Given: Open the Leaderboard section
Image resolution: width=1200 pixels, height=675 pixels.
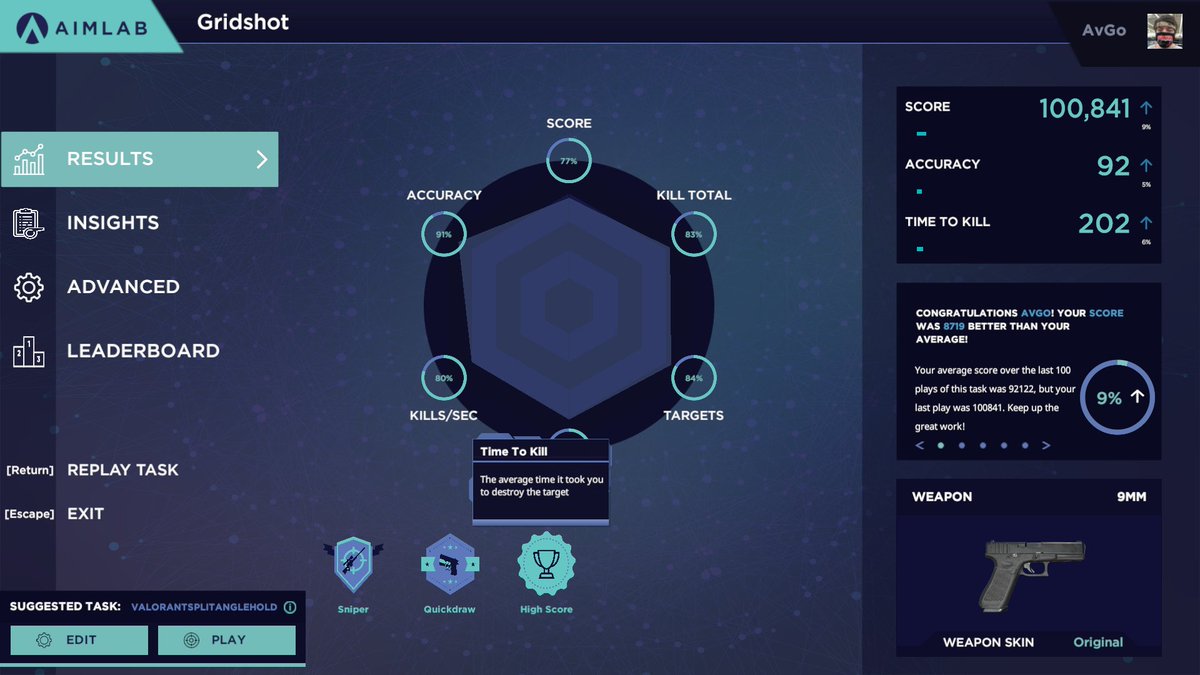Looking at the screenshot, I should pyautogui.click(x=143, y=351).
